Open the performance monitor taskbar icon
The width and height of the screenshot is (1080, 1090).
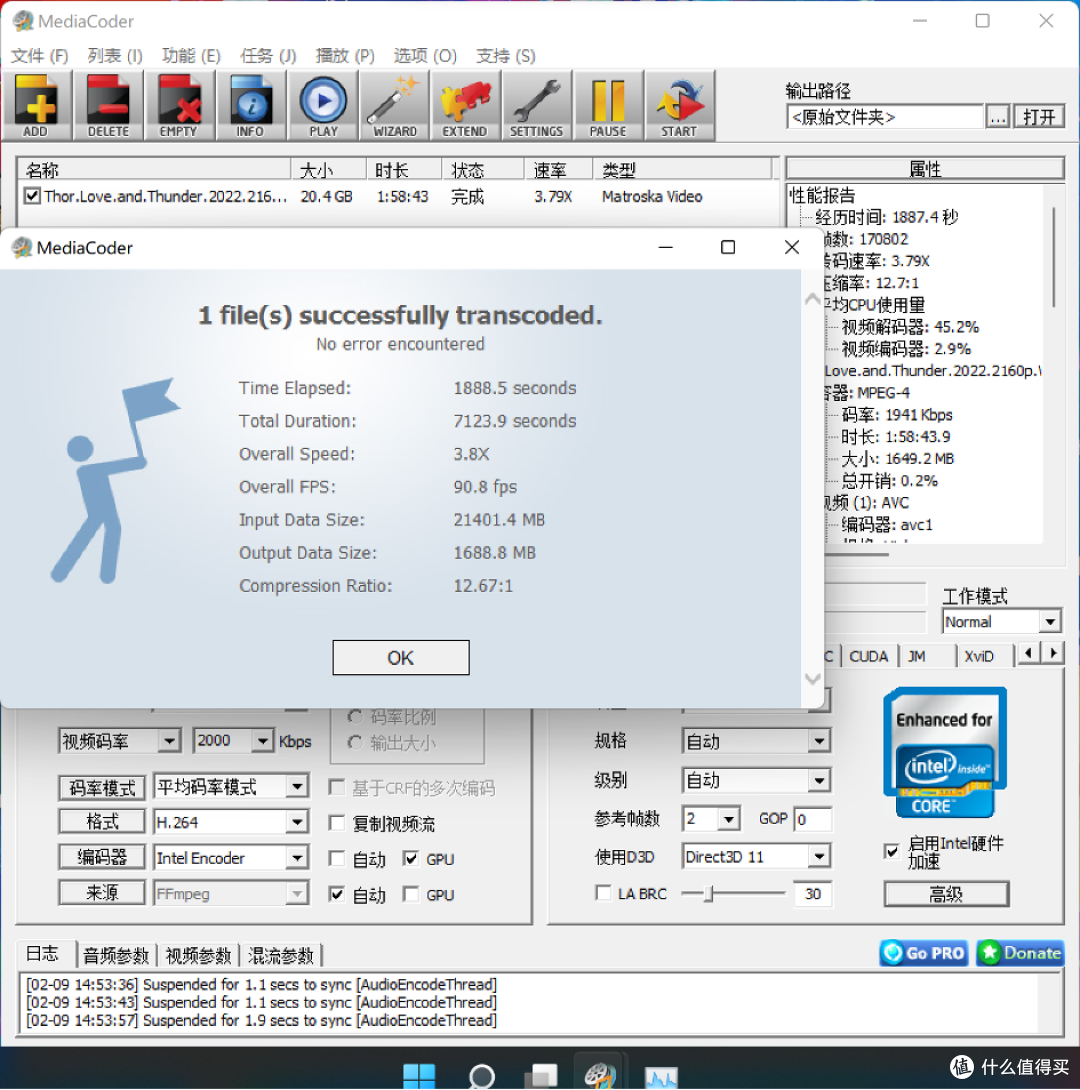661,1075
